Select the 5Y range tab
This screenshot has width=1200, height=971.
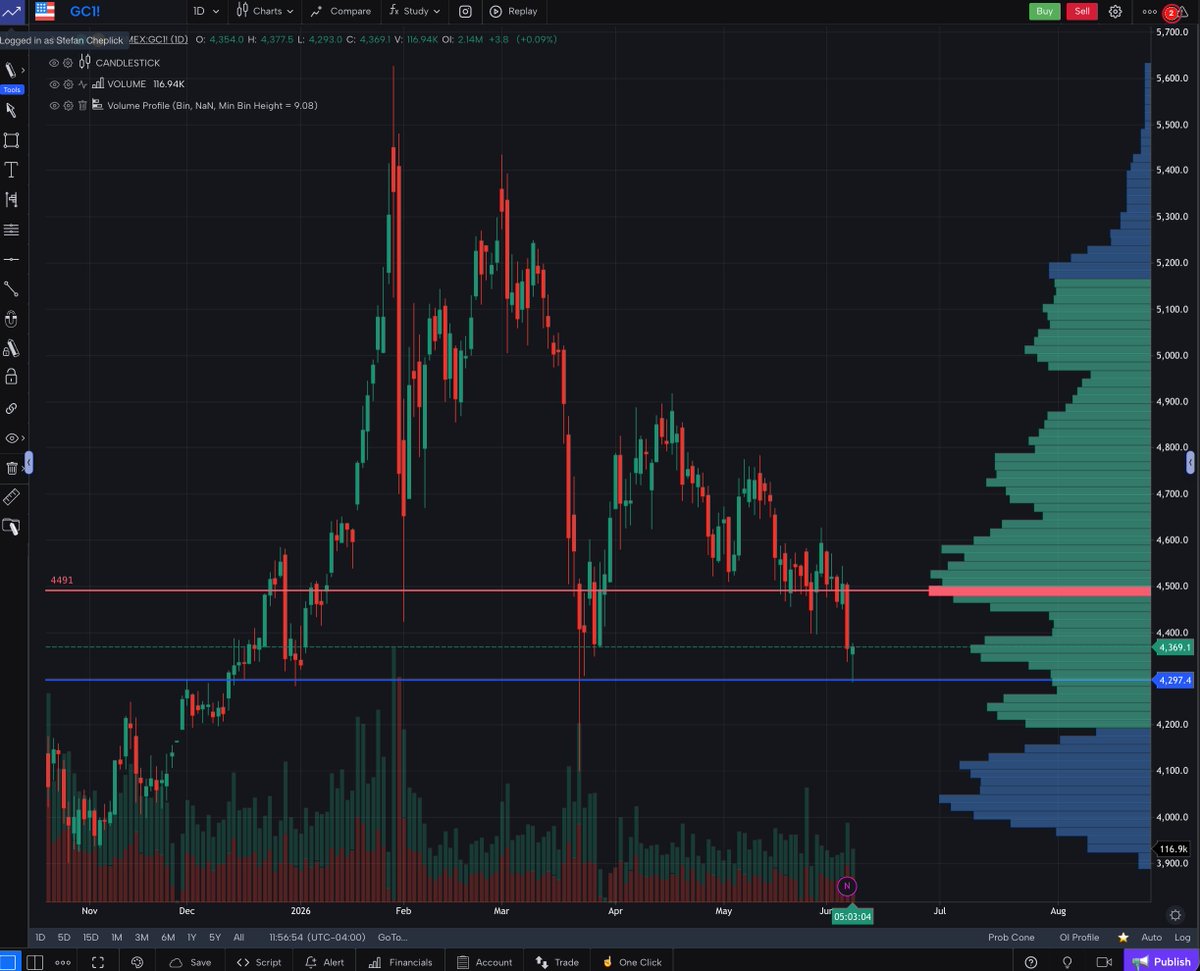pos(215,937)
